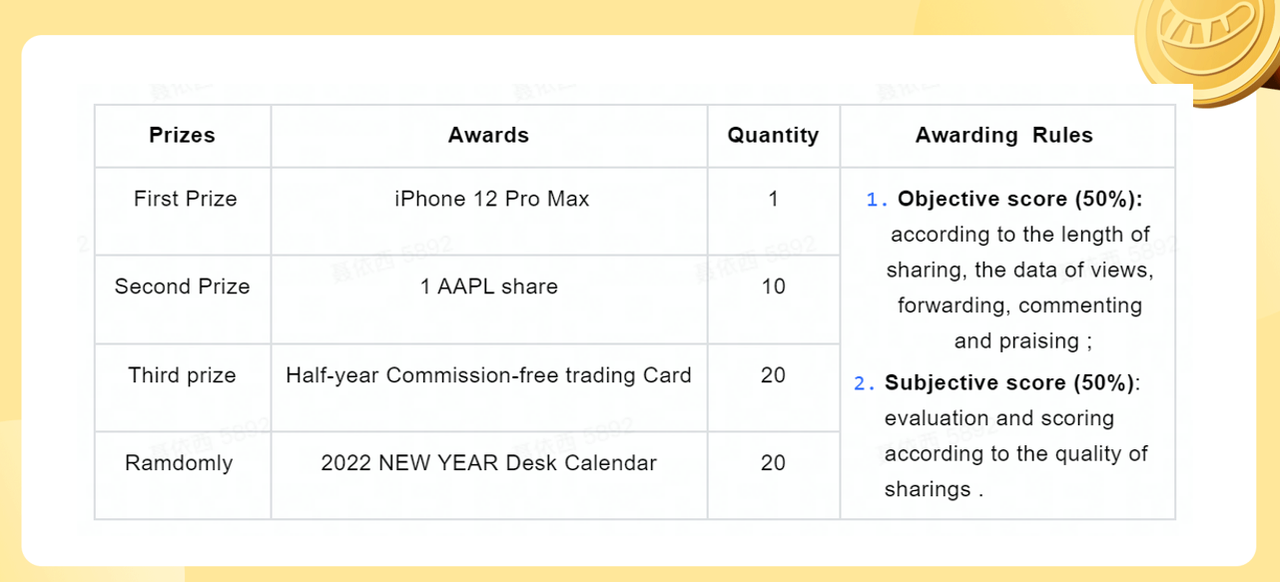Viewport: 1280px width, 582px height.
Task: Select Half-year Commission-free trading Card text
Action: coord(489,376)
